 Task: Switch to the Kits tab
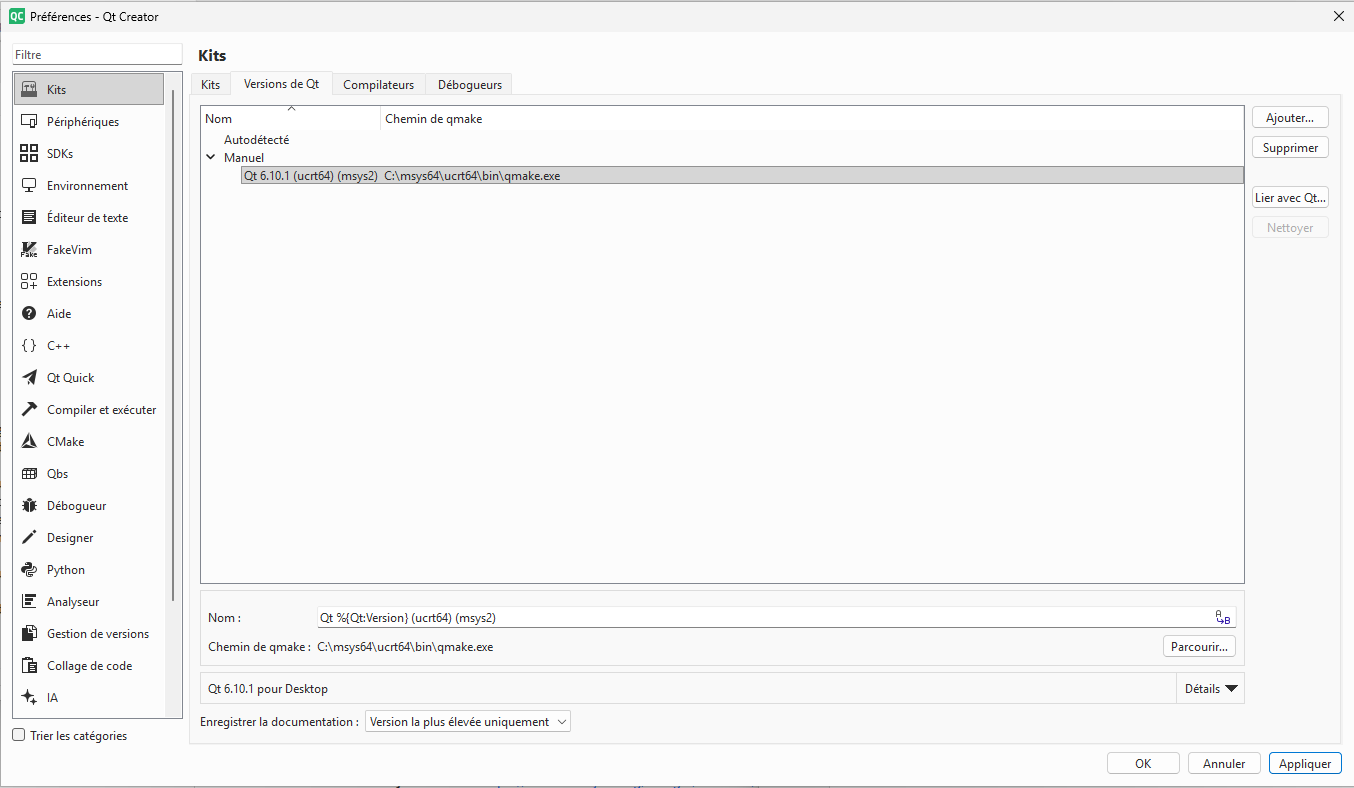[x=210, y=85]
